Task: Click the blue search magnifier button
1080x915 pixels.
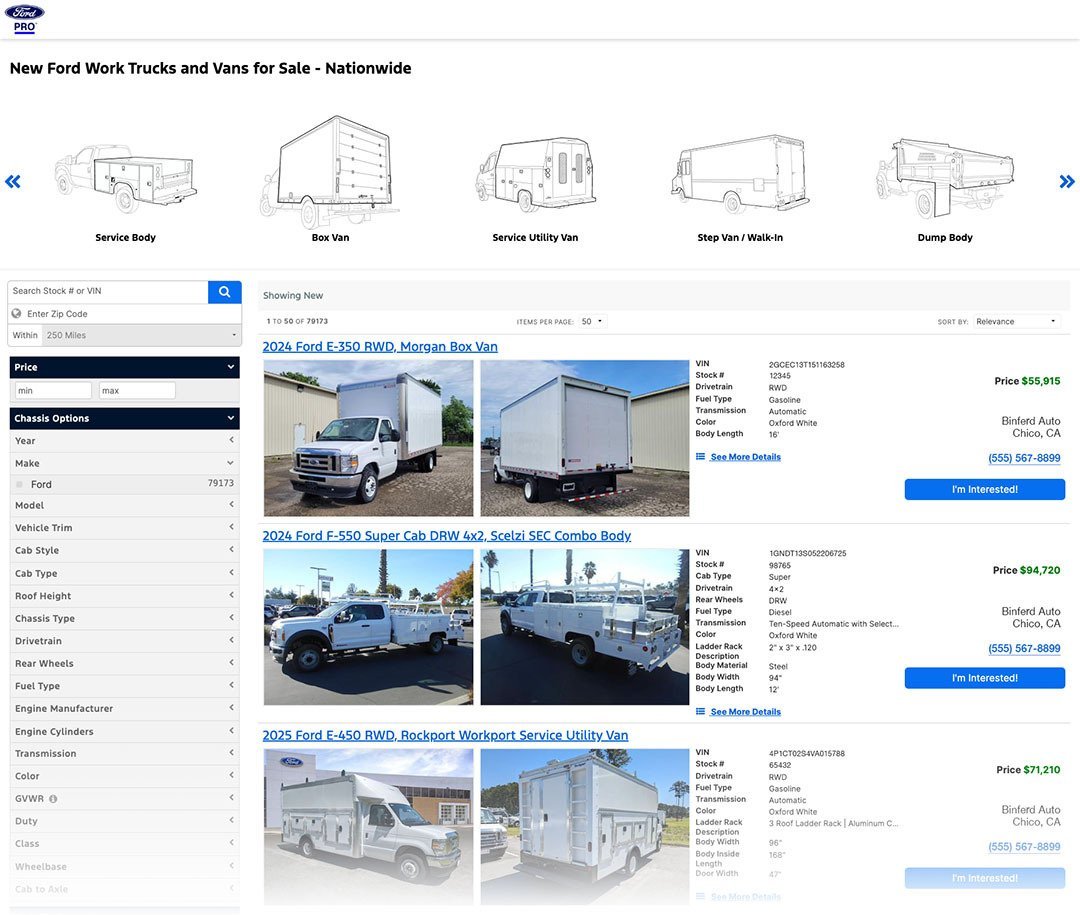Action: click(224, 292)
